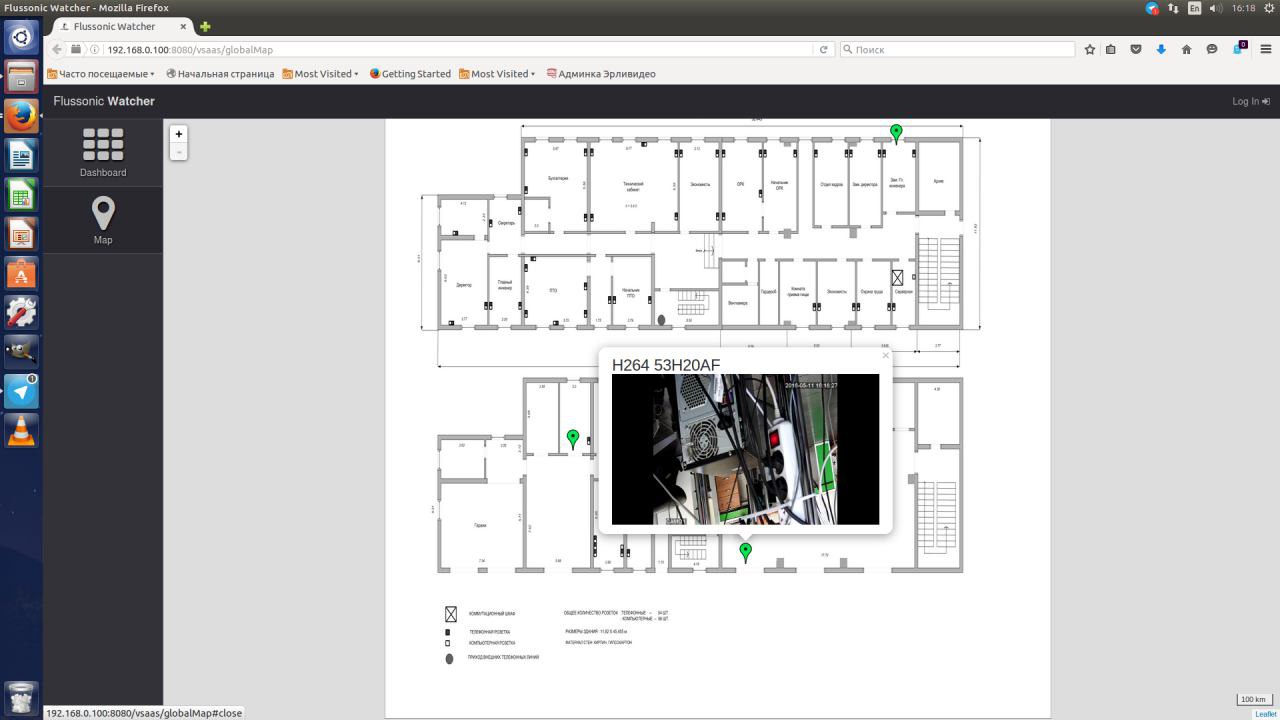Open the smiley chat toolbar icon
This screenshot has width=1280, height=720.
1212,49
